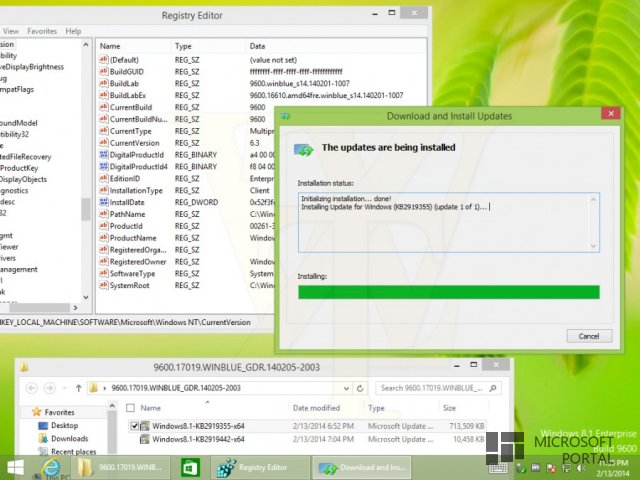Open Recent places in Explorer sidebar
Viewport: 640px width, 480px height.
coord(73,451)
